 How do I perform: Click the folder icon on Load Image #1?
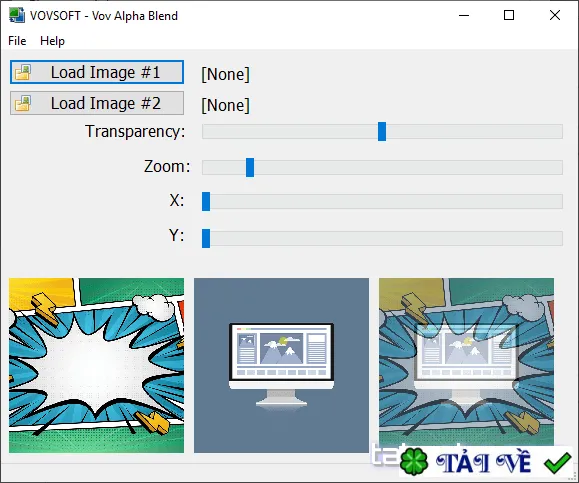tap(23, 72)
